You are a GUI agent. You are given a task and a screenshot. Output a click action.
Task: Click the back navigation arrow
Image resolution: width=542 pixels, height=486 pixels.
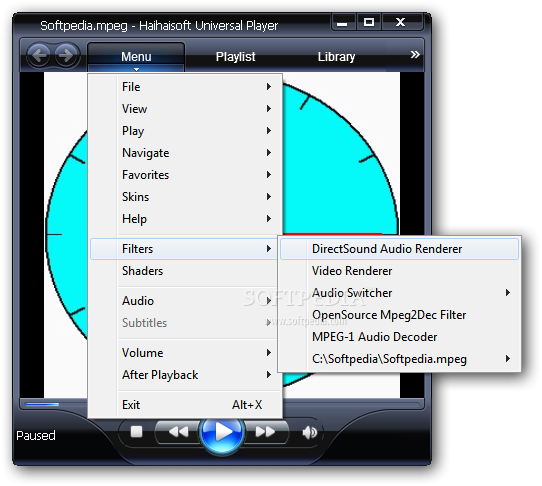39,55
